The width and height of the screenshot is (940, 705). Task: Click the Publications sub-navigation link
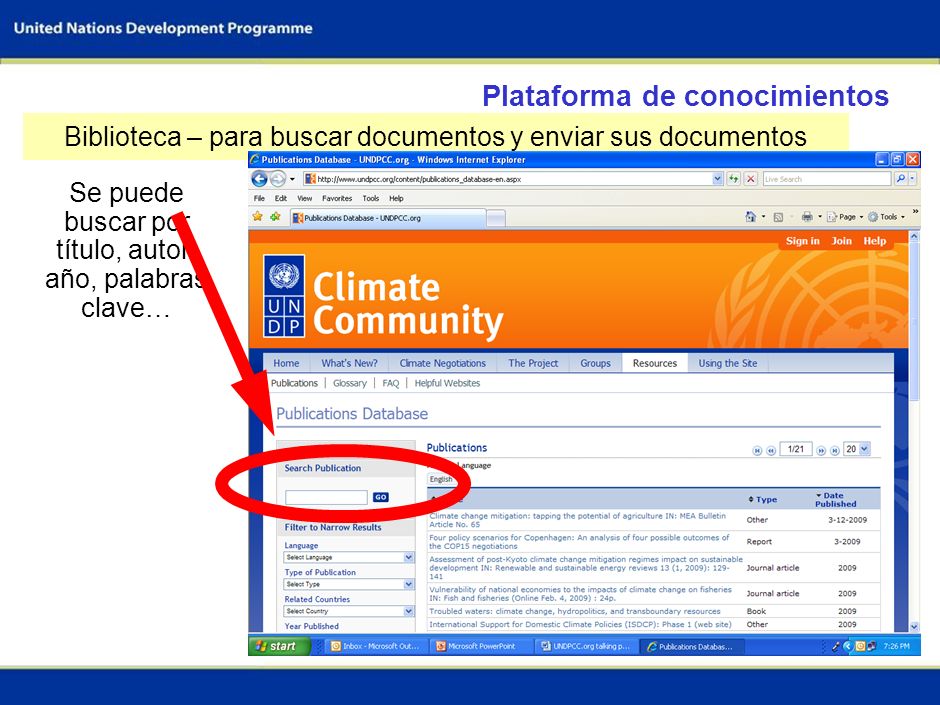click(294, 383)
